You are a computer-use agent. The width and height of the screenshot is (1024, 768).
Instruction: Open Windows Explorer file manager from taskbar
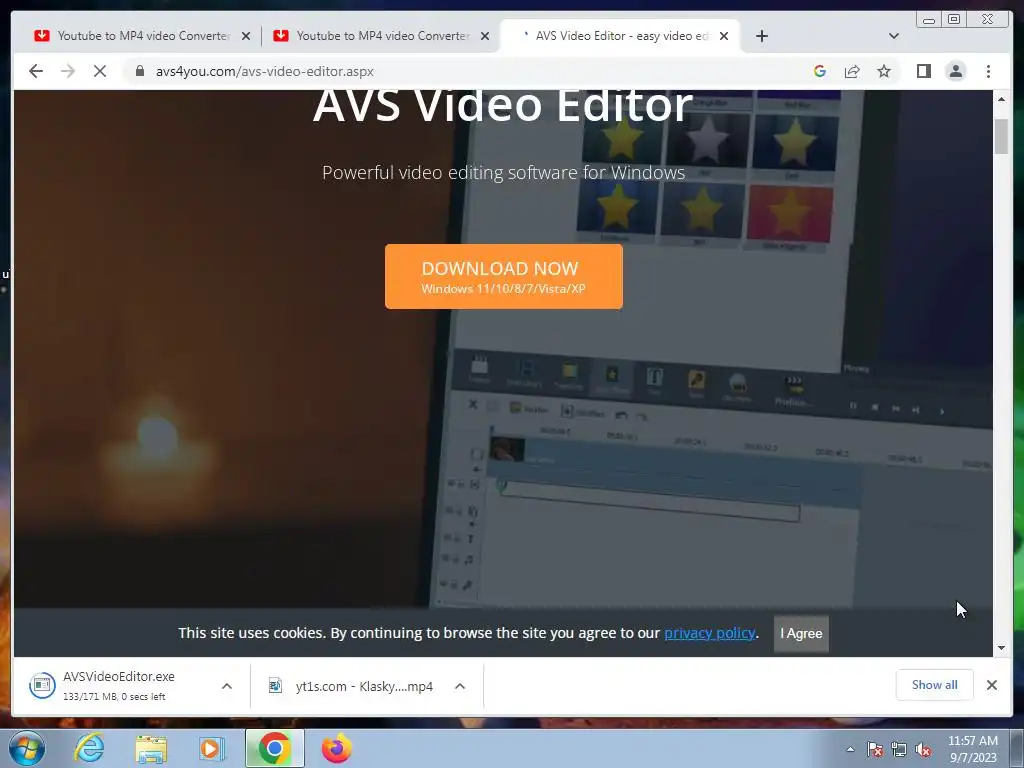(151, 749)
